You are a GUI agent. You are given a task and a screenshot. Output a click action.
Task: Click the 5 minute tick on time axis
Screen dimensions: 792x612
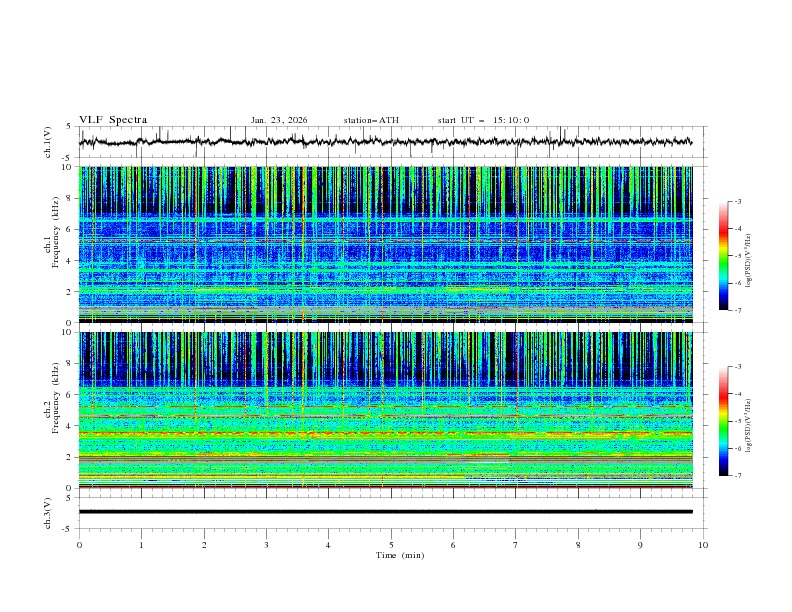pos(391,545)
